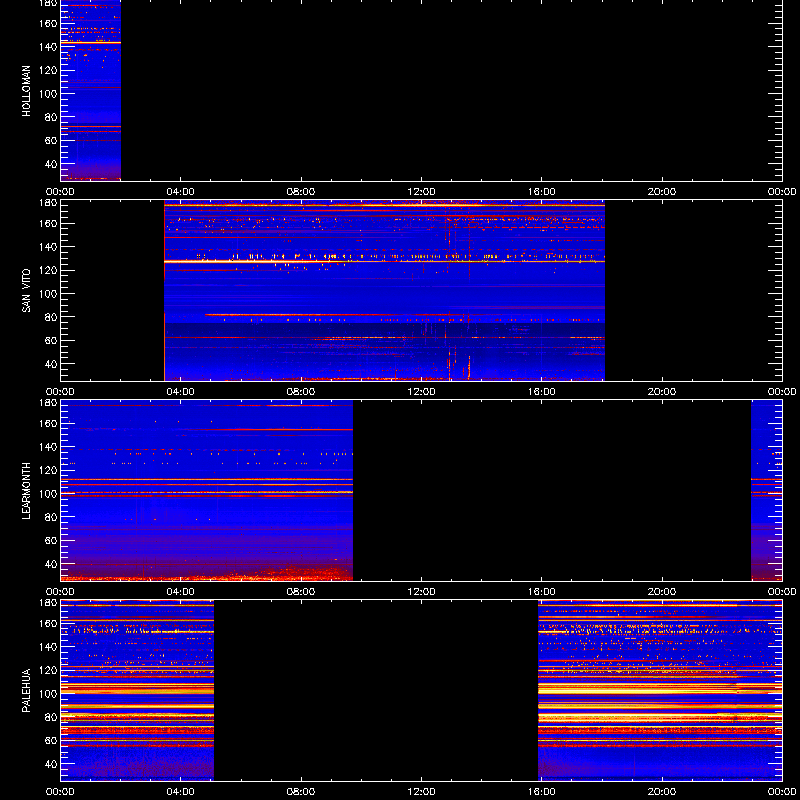
Task: Pick the 100 frequency label on Learmonth axis
Action: click(x=48, y=494)
